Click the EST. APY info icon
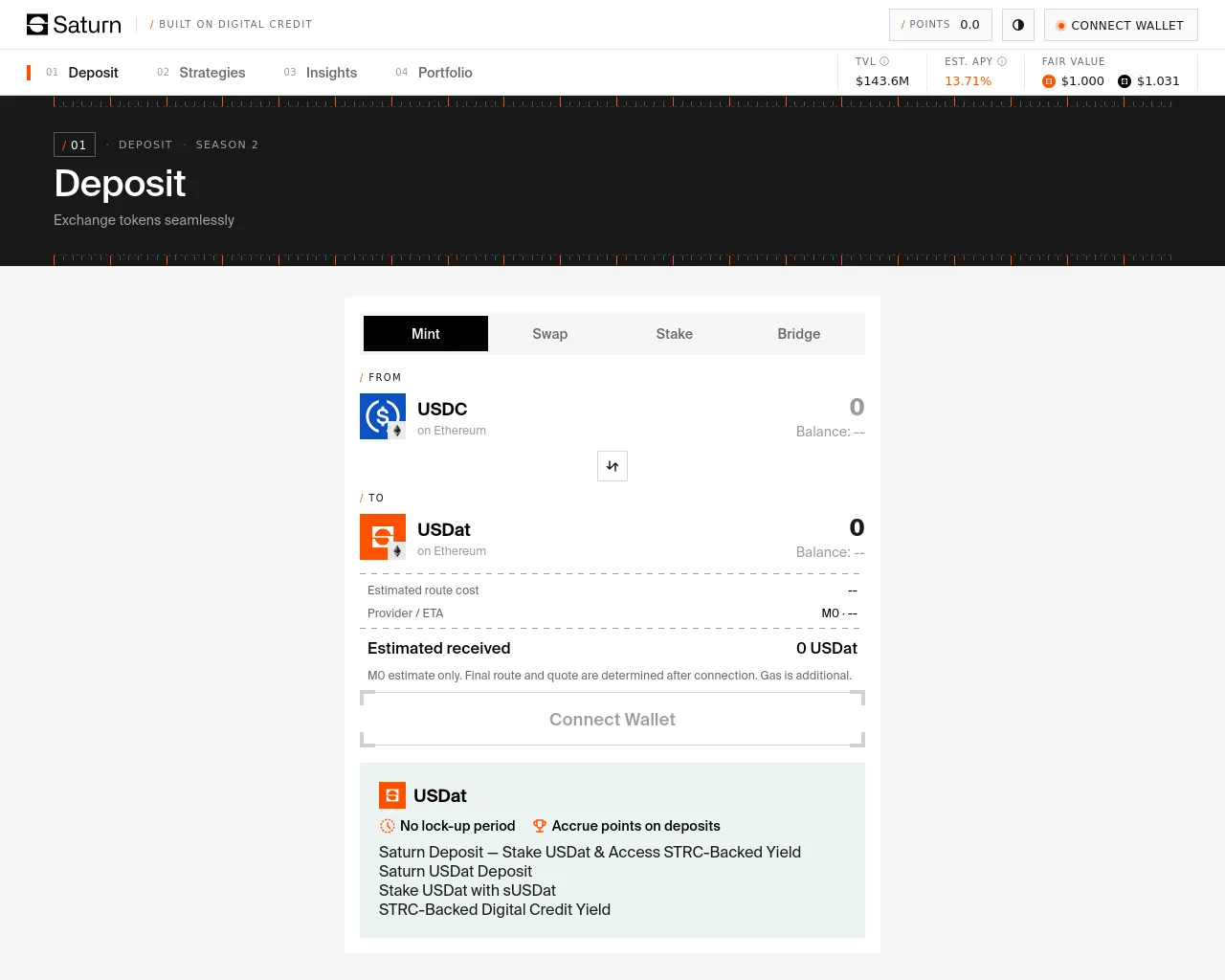Image resolution: width=1225 pixels, height=980 pixels. 1002,61
